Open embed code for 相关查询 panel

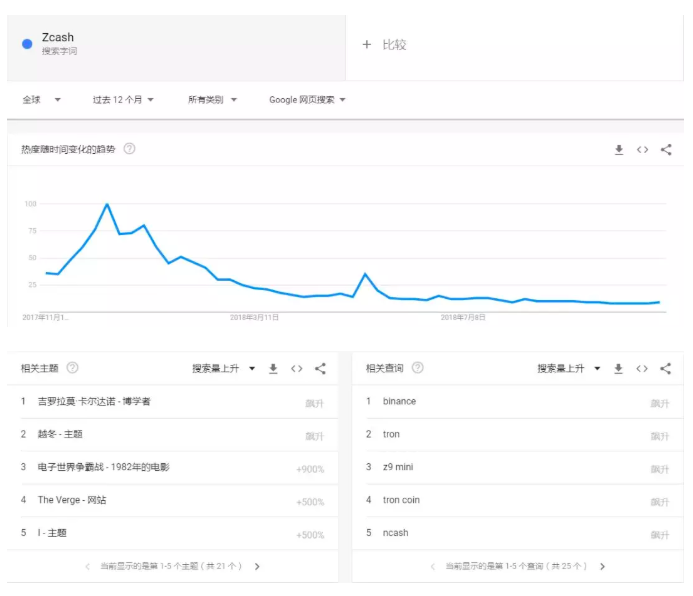(x=642, y=368)
